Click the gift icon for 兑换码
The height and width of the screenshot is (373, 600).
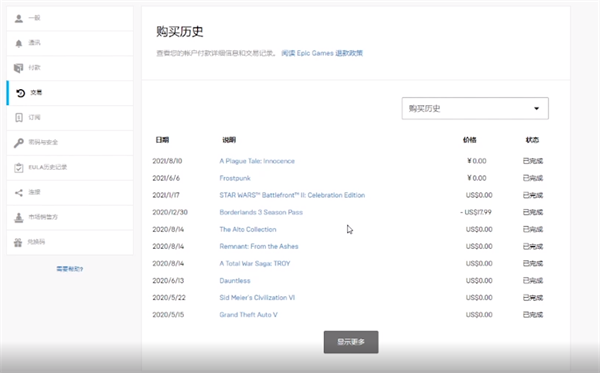(x=18, y=242)
